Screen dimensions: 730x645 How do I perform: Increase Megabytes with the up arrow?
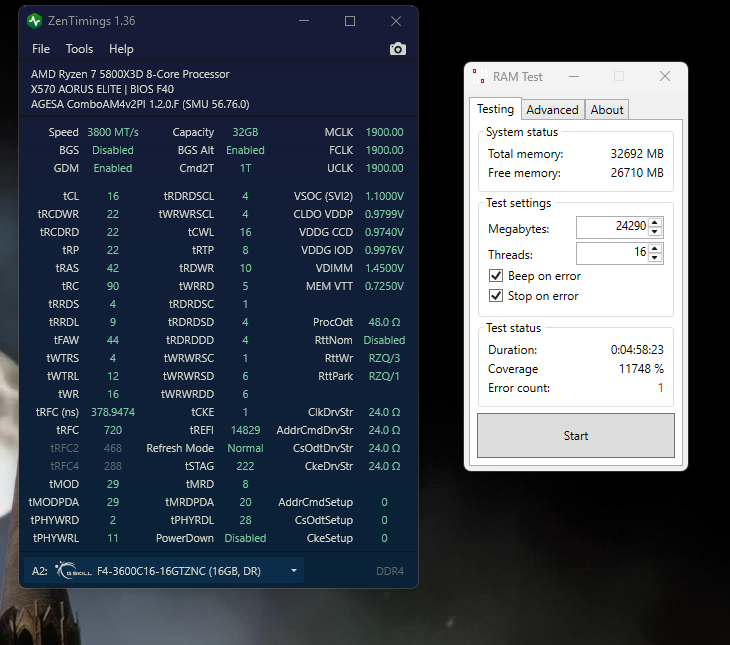pos(655,223)
